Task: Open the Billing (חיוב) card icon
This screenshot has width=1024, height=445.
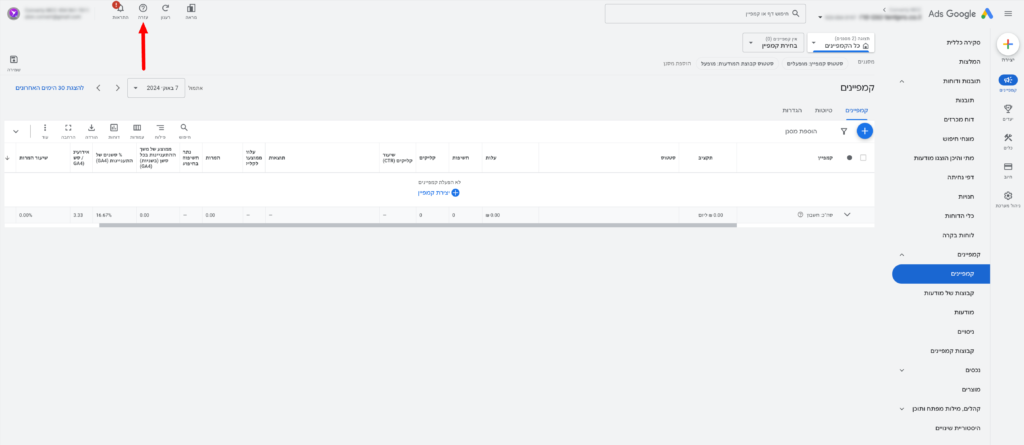Action: (1008, 167)
